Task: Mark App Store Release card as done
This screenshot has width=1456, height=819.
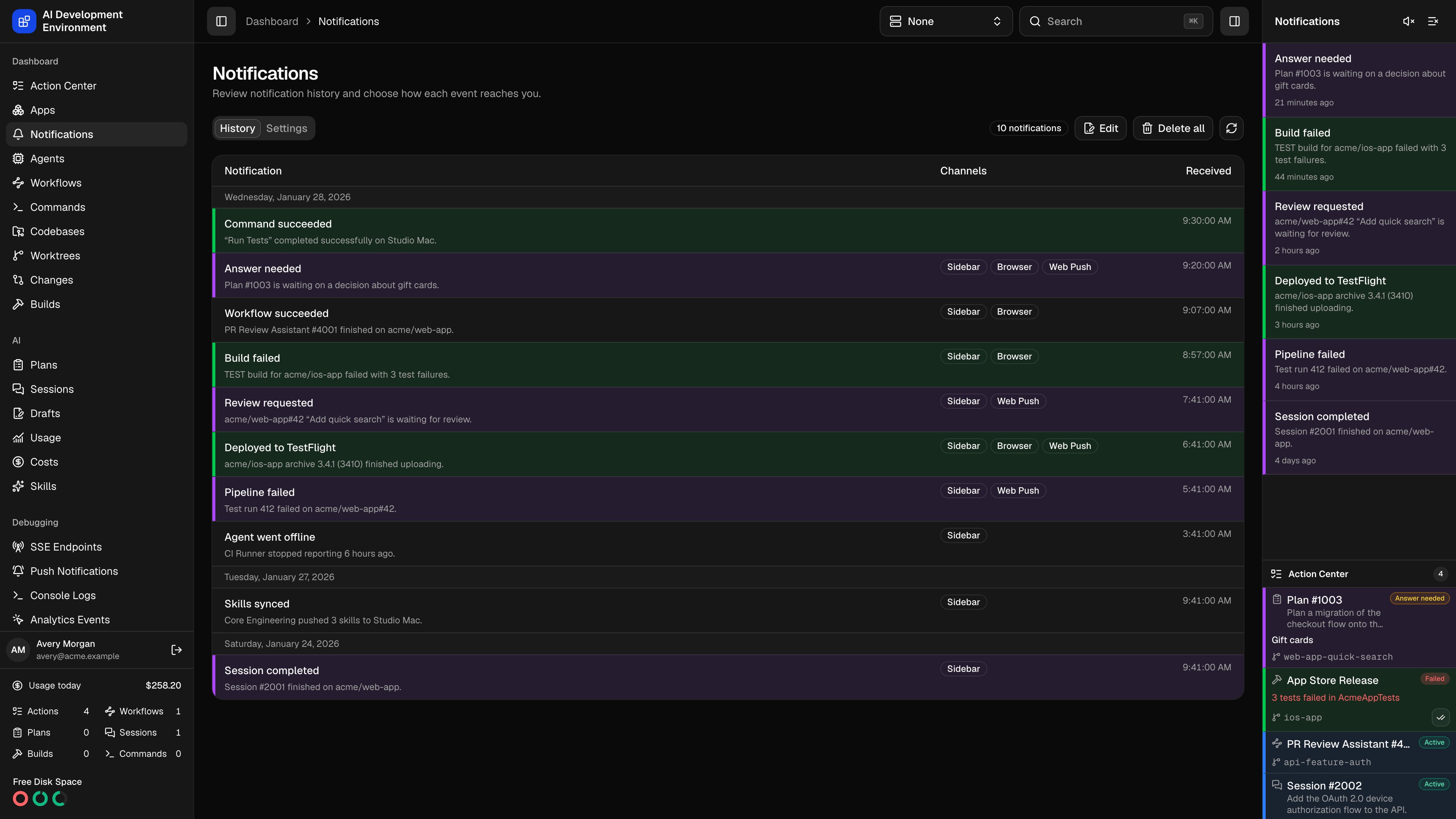Action: tap(1440, 718)
